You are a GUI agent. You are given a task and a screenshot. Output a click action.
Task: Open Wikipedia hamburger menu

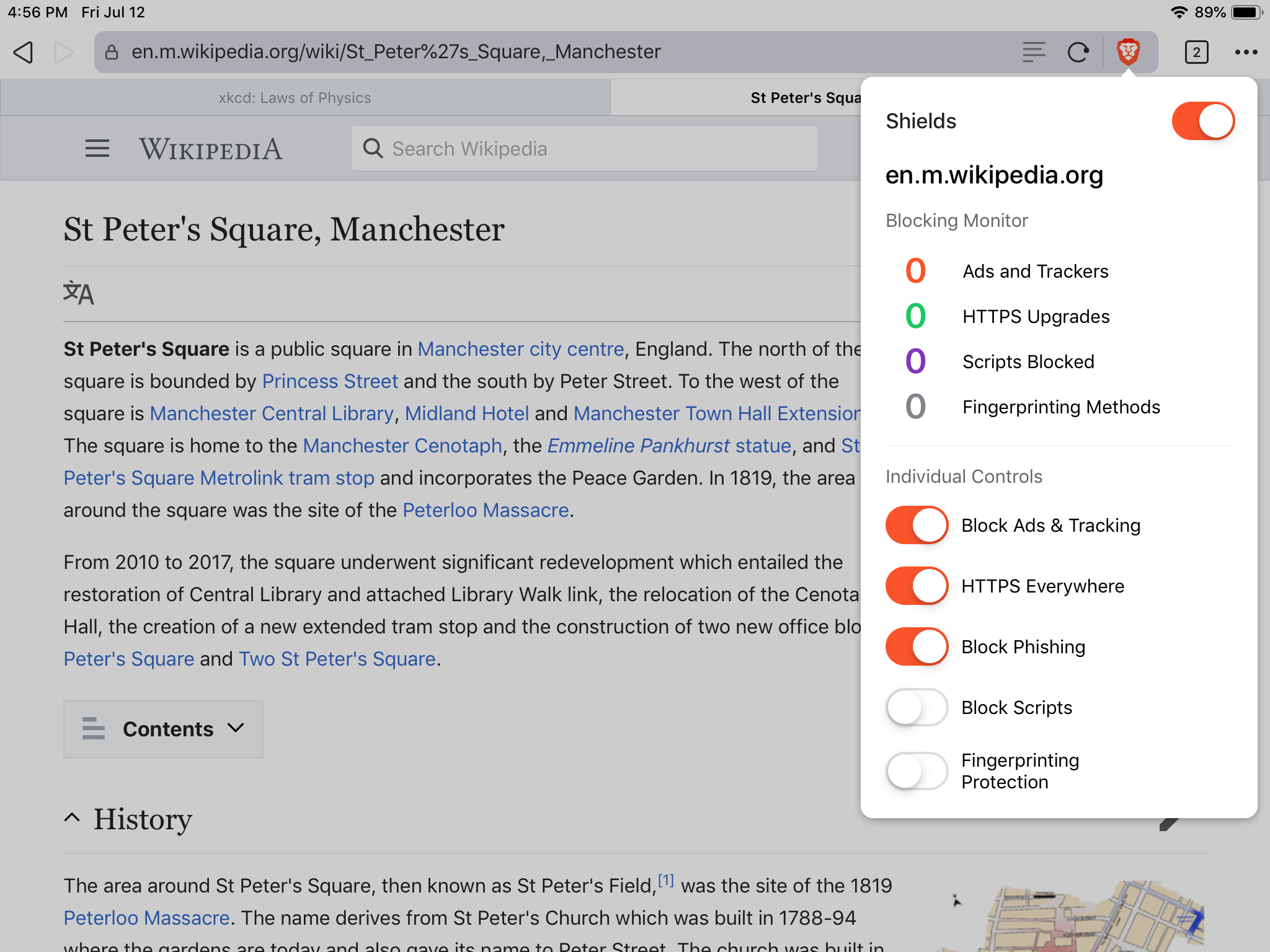pos(97,149)
